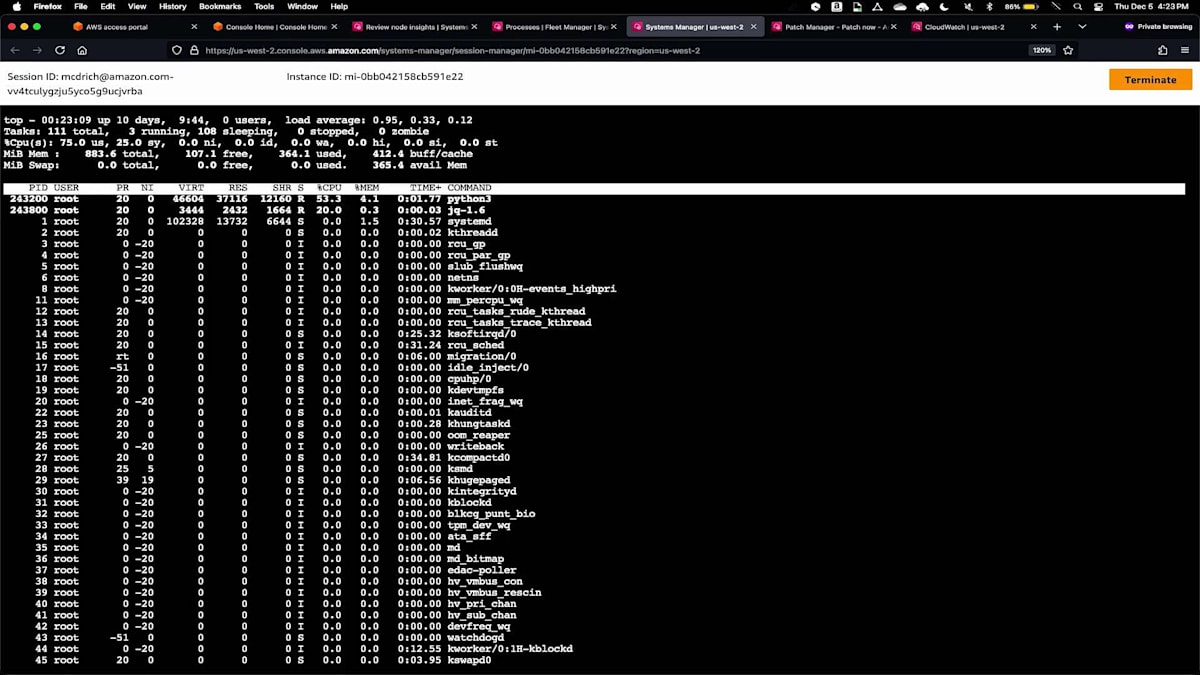Click the Bluetooth status icon

pos(987,6)
